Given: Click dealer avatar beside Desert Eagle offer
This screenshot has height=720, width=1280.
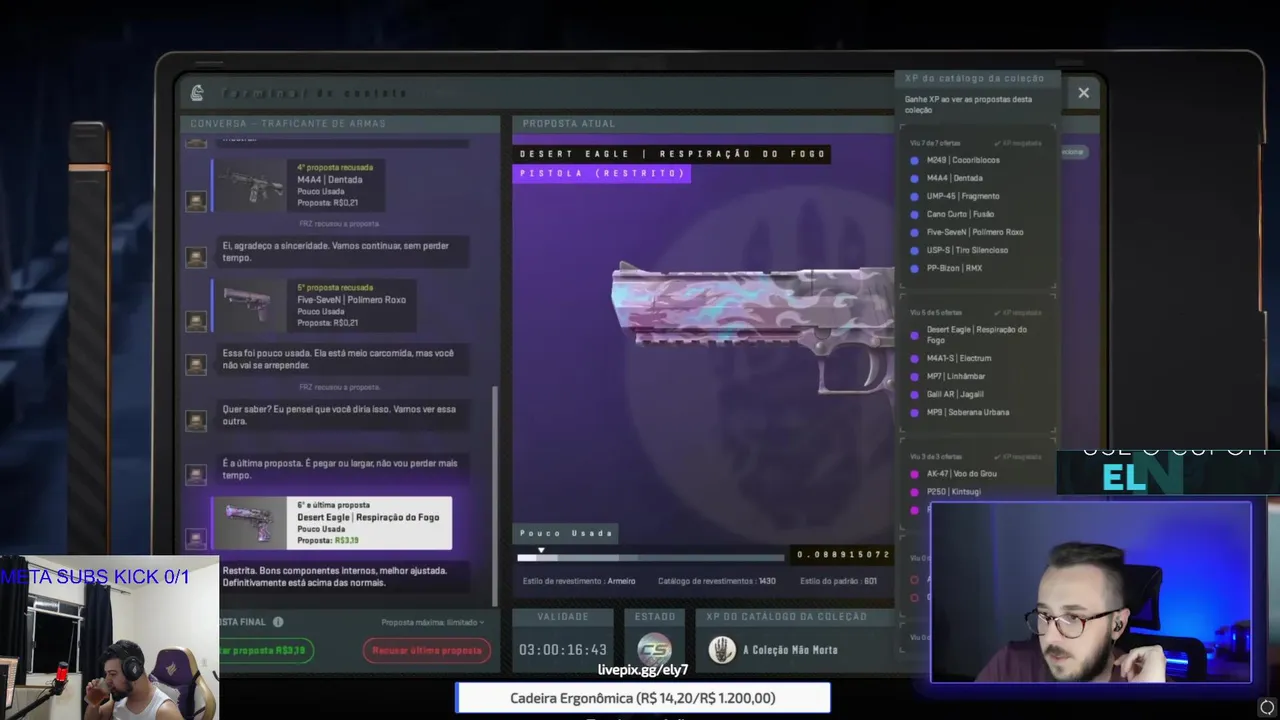Looking at the screenshot, I should (x=196, y=538).
